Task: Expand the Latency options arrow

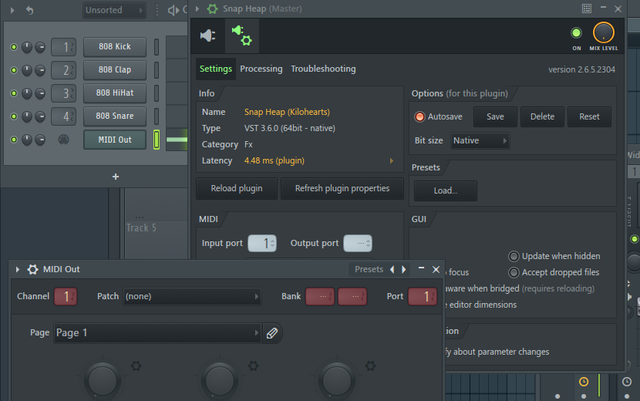Action: (x=391, y=161)
